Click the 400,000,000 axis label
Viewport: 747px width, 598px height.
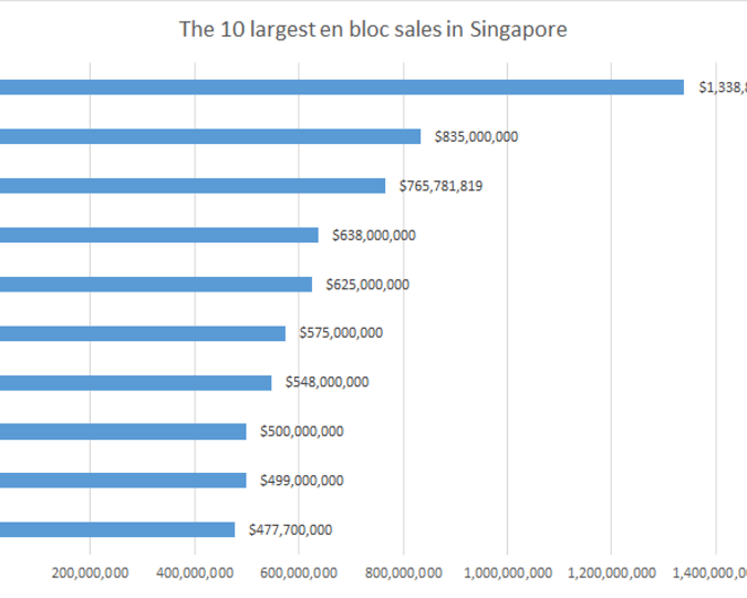[x=195, y=573]
